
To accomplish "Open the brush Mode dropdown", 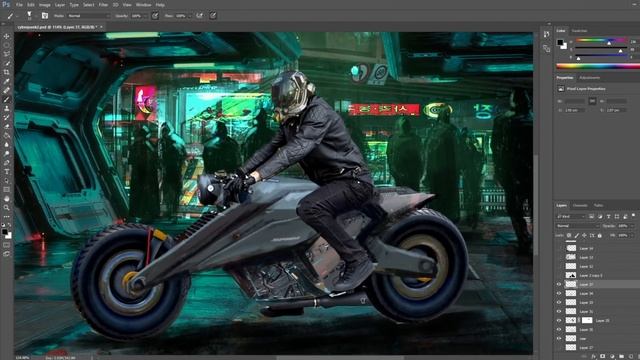I will [x=89, y=16].
